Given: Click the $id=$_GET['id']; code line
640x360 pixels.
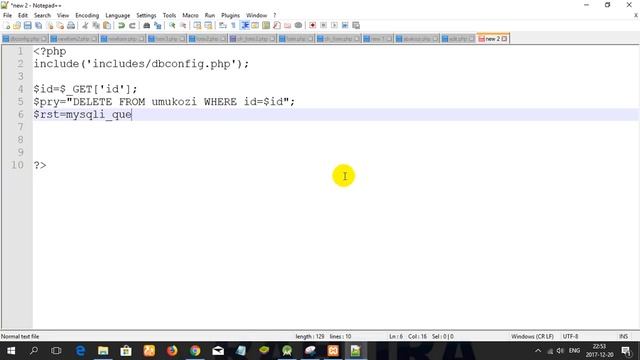Looking at the screenshot, I should (x=86, y=89).
